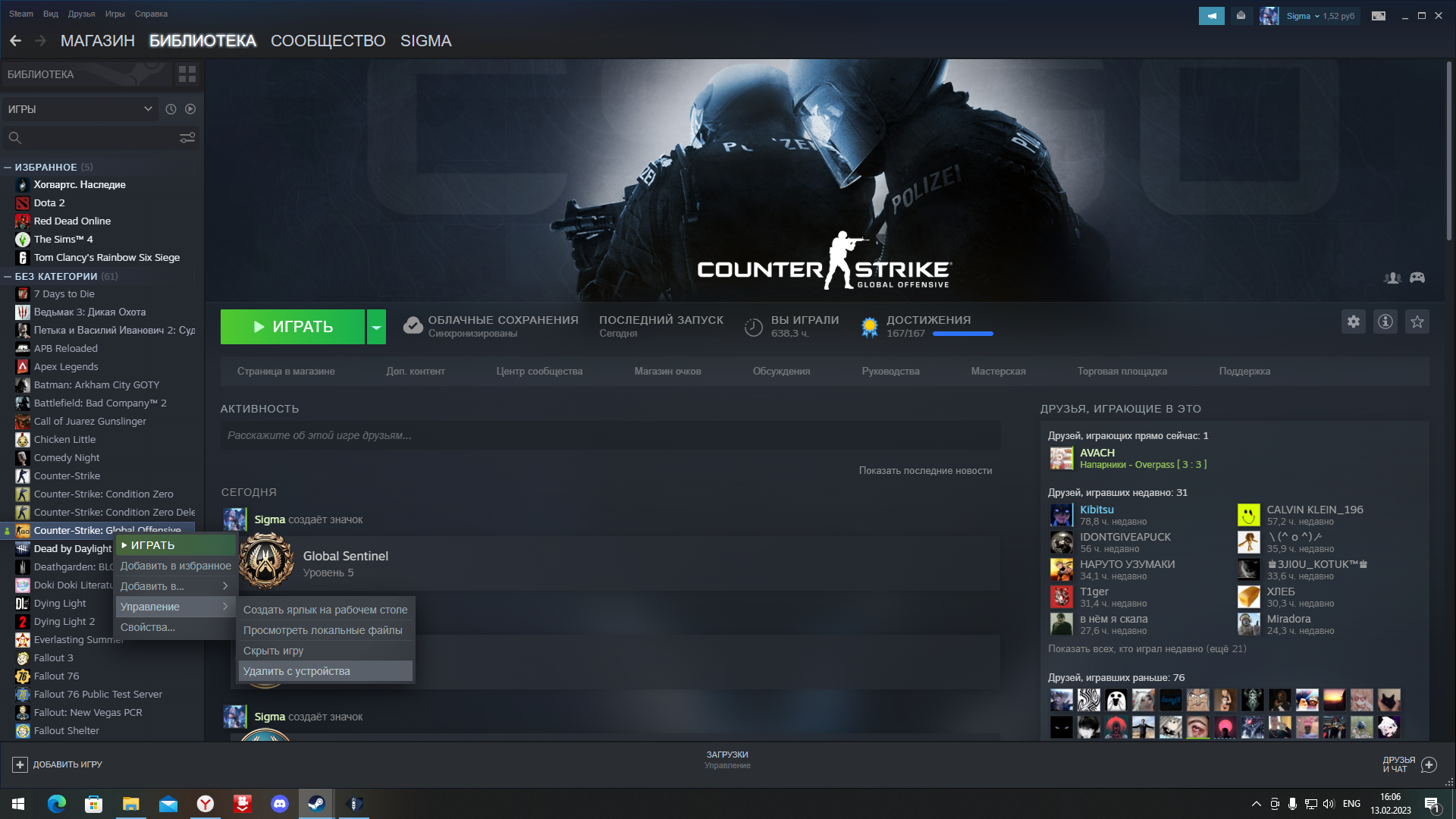1456x819 pixels.
Task: Open friends and chat plus icon
Action: [x=1429, y=764]
